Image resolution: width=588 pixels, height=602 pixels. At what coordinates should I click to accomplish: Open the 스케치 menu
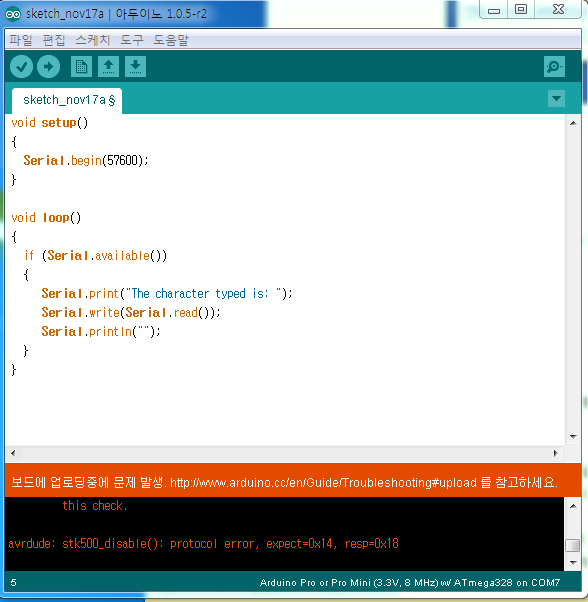point(92,40)
